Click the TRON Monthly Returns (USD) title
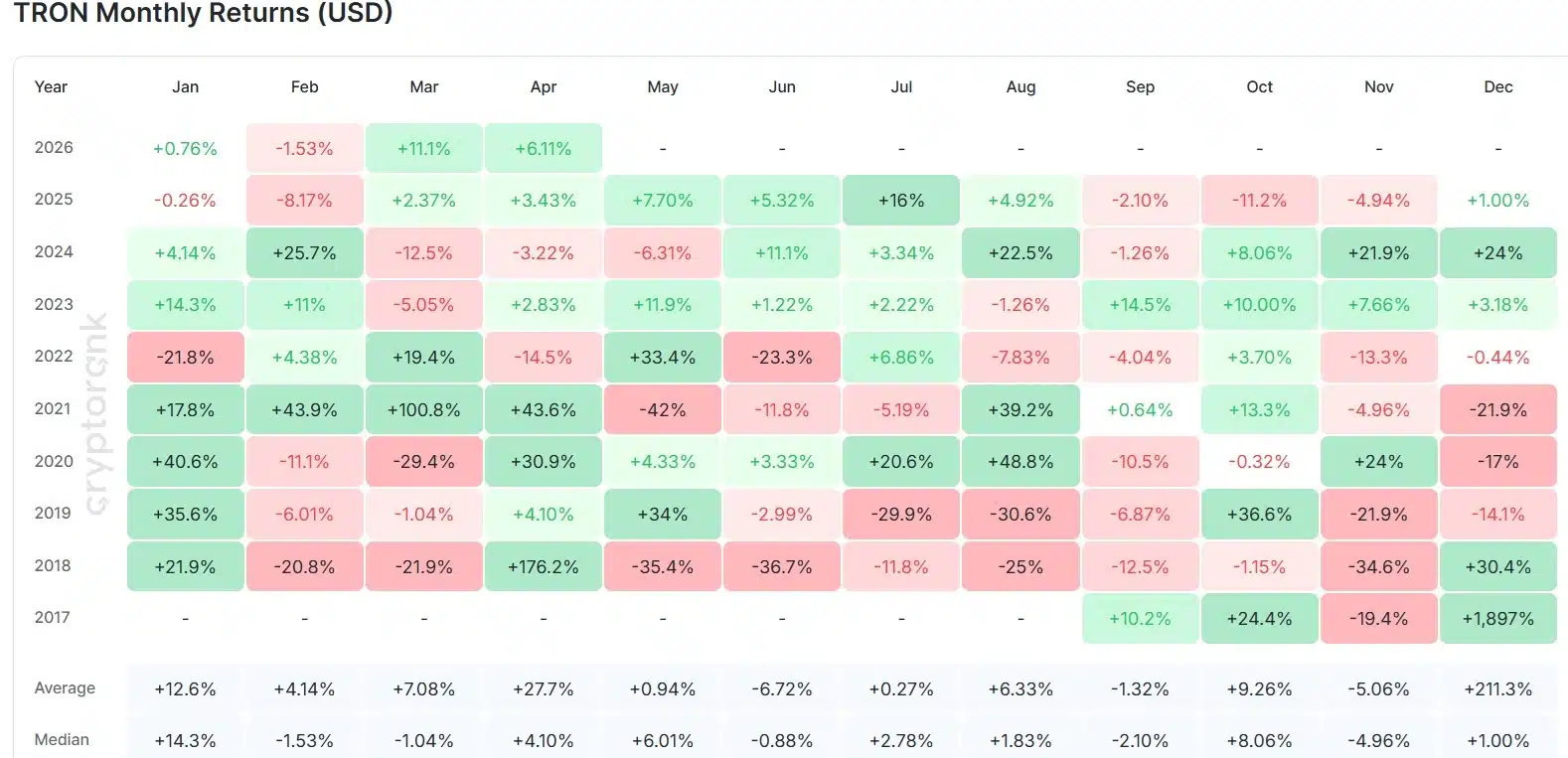The image size is (1568, 758). click(x=203, y=14)
